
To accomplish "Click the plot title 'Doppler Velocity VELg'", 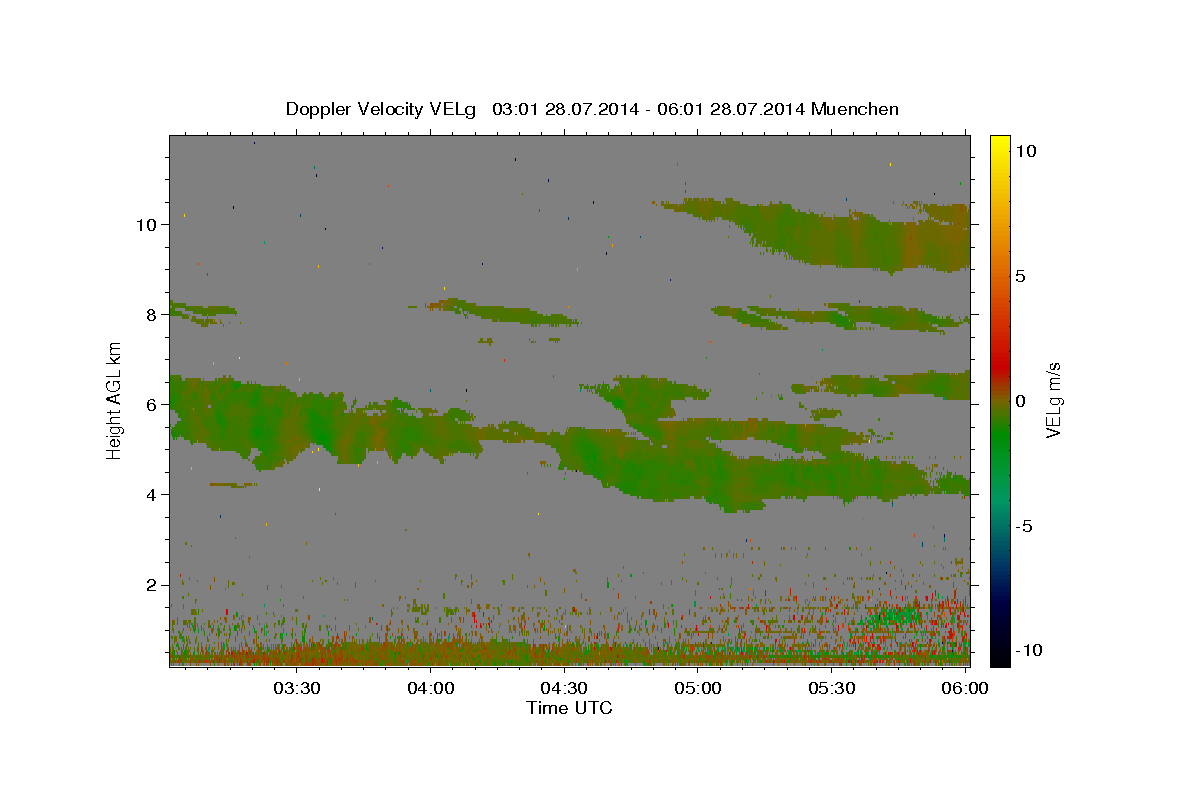I will pyautogui.click(x=381, y=109).
